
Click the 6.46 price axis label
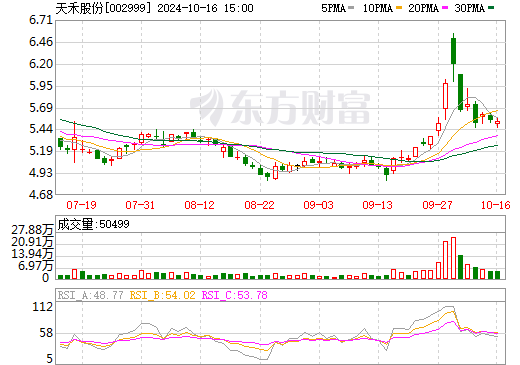(x=41, y=42)
